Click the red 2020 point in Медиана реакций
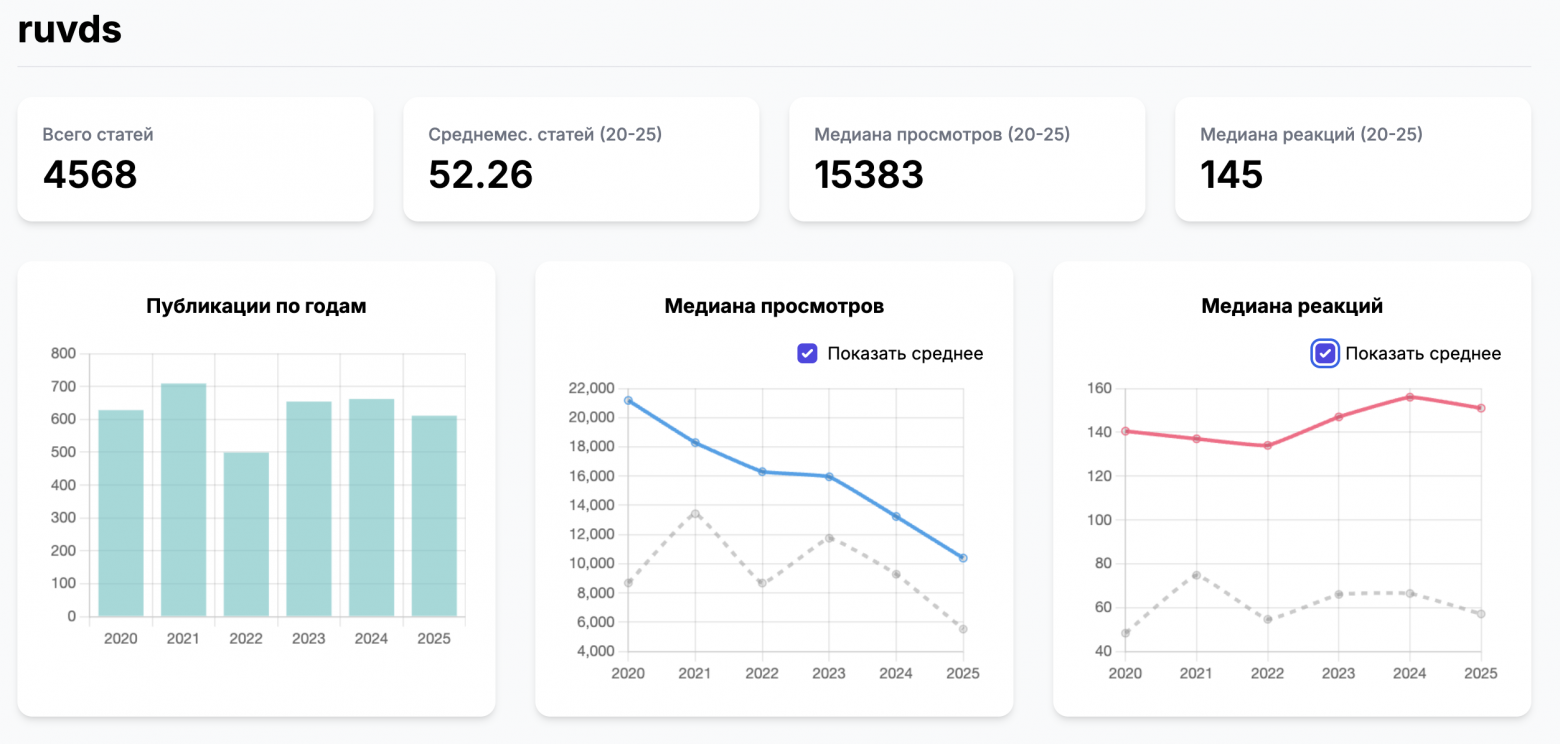Viewport: 1560px width, 744px height. (1125, 431)
